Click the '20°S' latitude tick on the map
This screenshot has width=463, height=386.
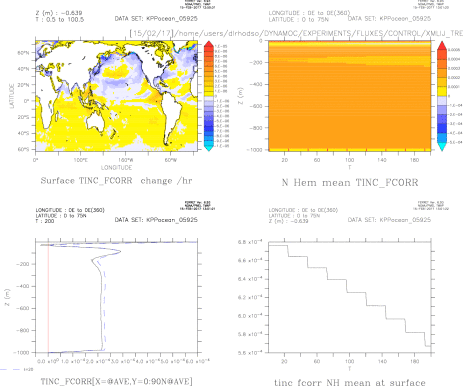tap(23, 117)
